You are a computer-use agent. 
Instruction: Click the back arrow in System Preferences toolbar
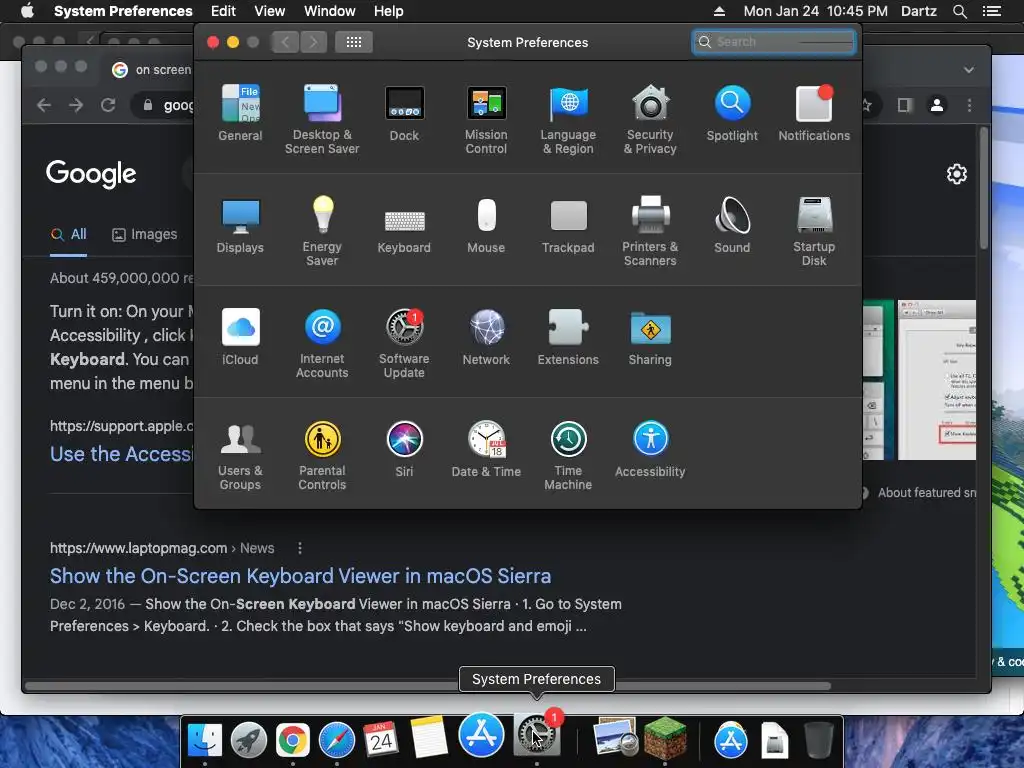tap(285, 42)
